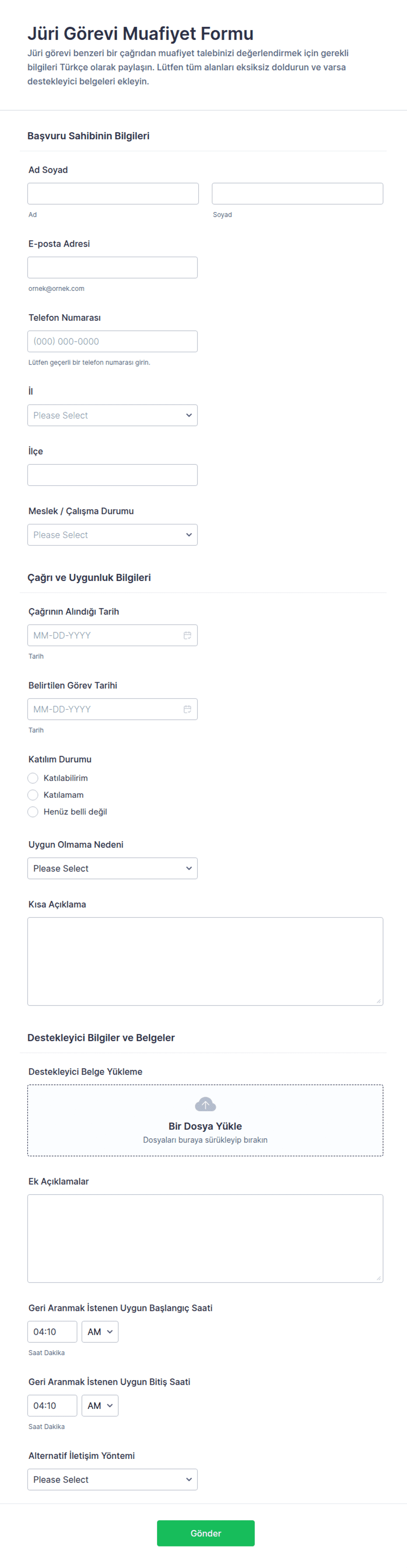Viewport: 407px width, 1568px height.
Task: Focus the Ad first name field
Action: click(x=113, y=194)
